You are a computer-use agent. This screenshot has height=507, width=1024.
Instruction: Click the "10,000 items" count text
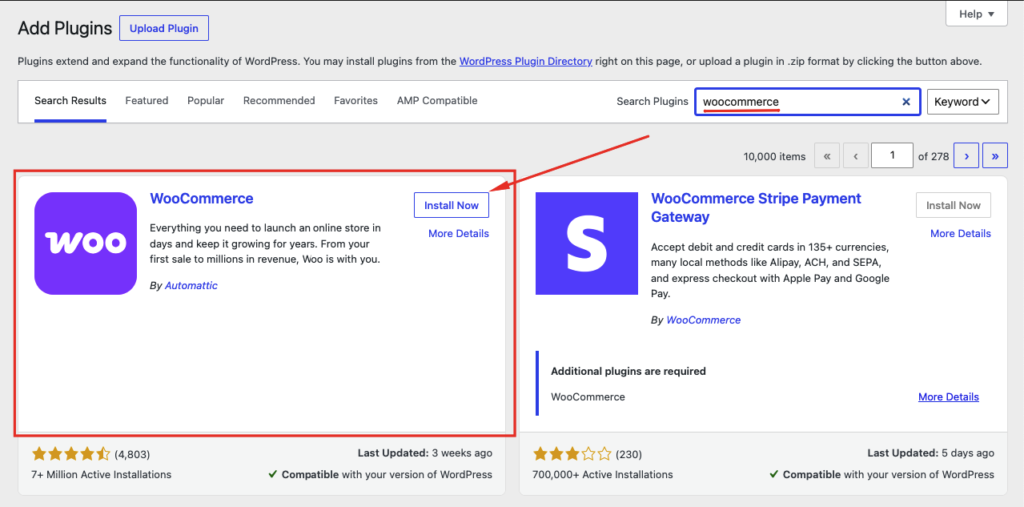pos(775,157)
